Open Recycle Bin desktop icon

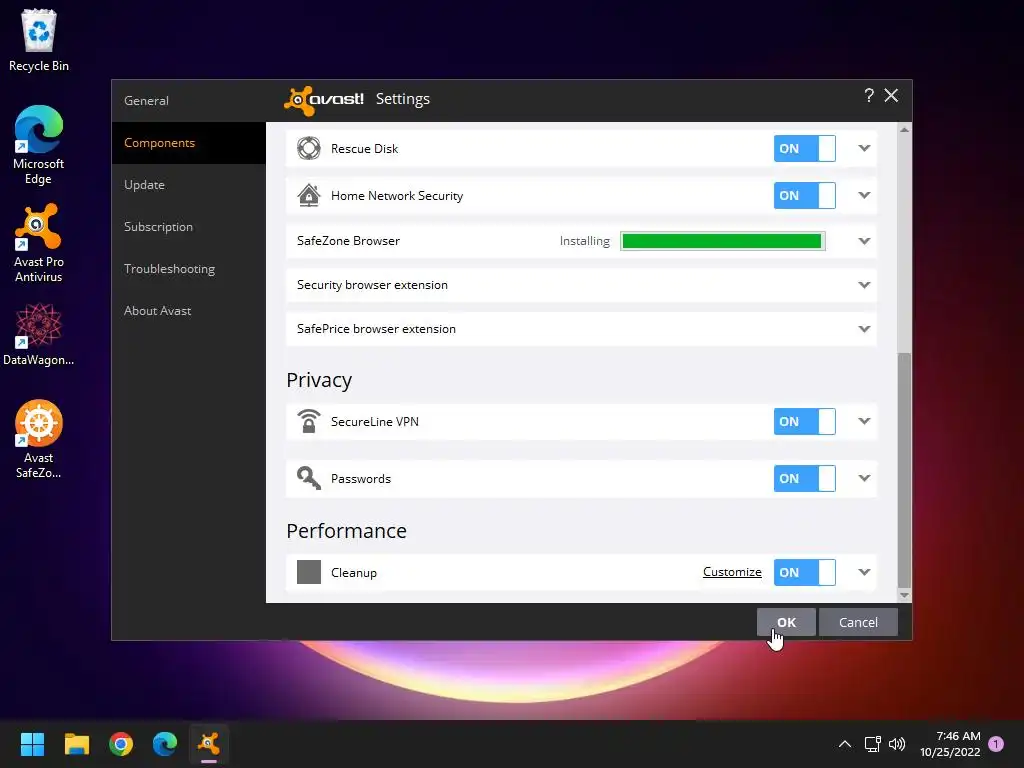click(39, 40)
